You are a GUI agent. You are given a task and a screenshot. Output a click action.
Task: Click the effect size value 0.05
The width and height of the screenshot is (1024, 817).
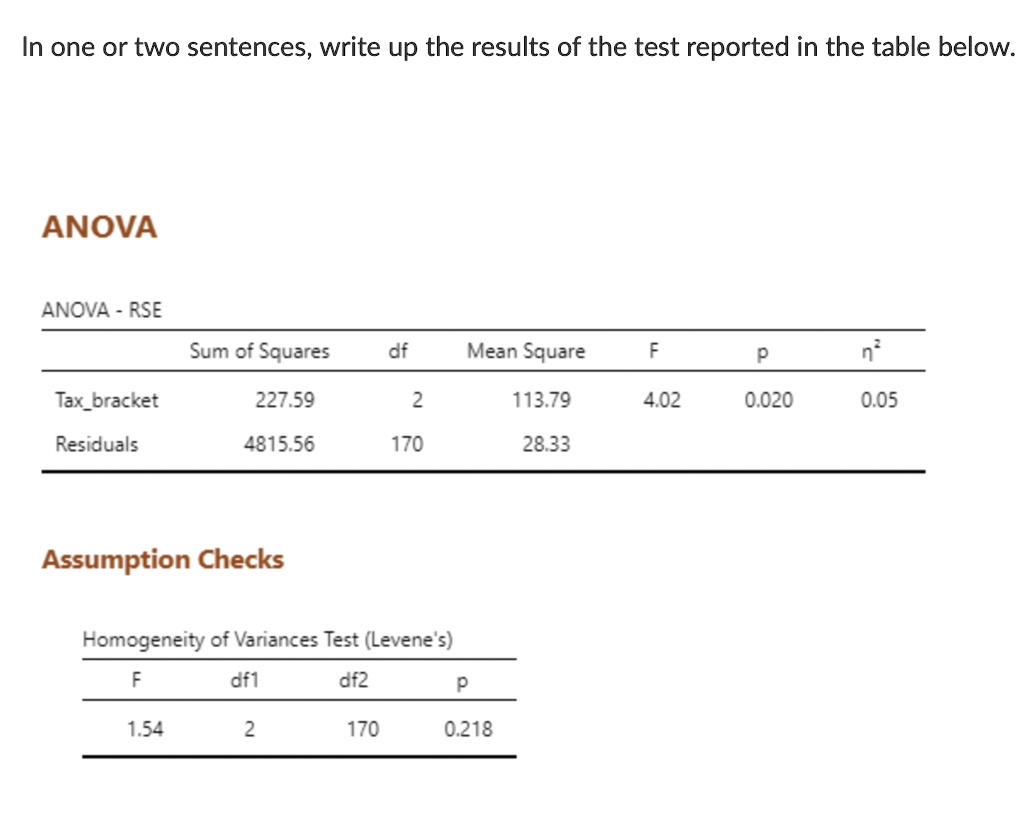879,400
